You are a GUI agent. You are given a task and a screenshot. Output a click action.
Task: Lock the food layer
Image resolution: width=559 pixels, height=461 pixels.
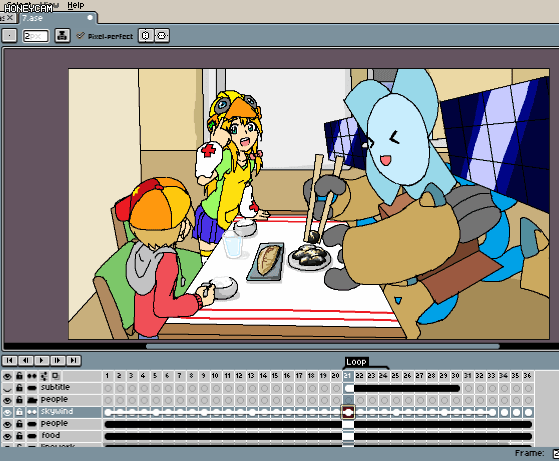[x=19, y=436]
